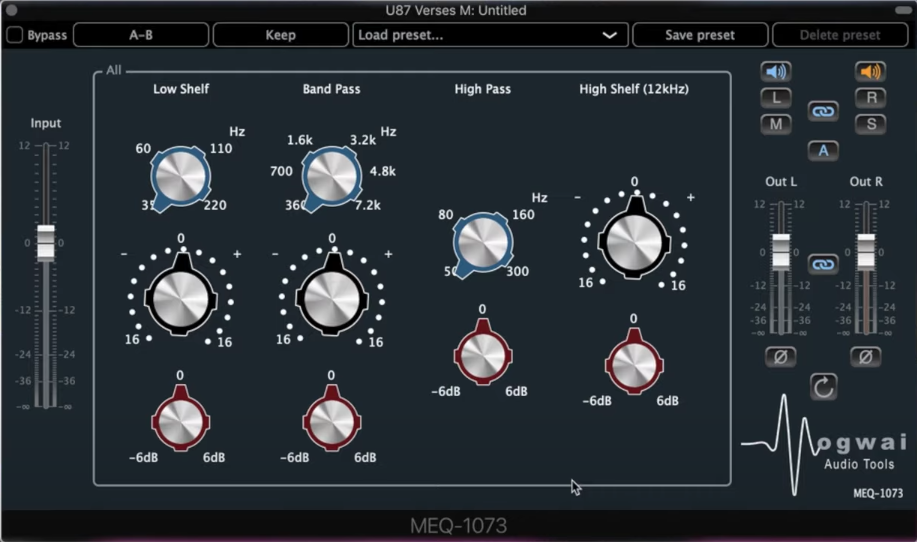917x542 pixels.
Task: Click the window title U87 Verses M: Untitled
Action: (x=456, y=11)
